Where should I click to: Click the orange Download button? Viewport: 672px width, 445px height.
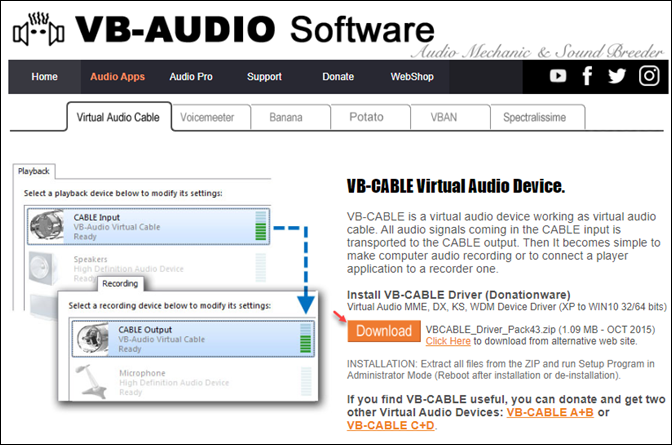pyautogui.click(x=384, y=331)
